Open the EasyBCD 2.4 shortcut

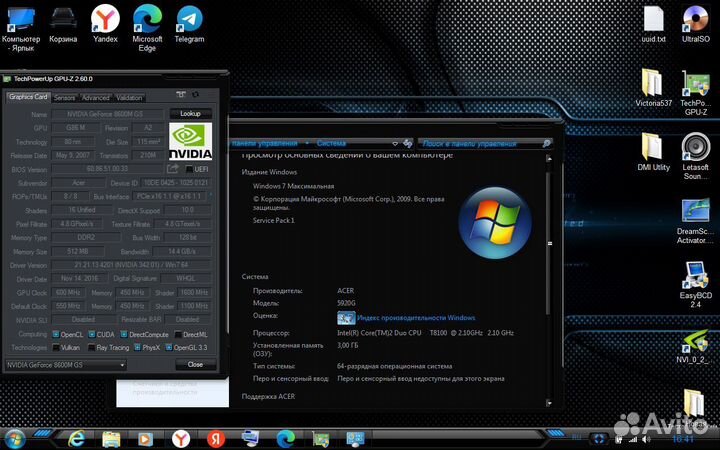tap(695, 284)
